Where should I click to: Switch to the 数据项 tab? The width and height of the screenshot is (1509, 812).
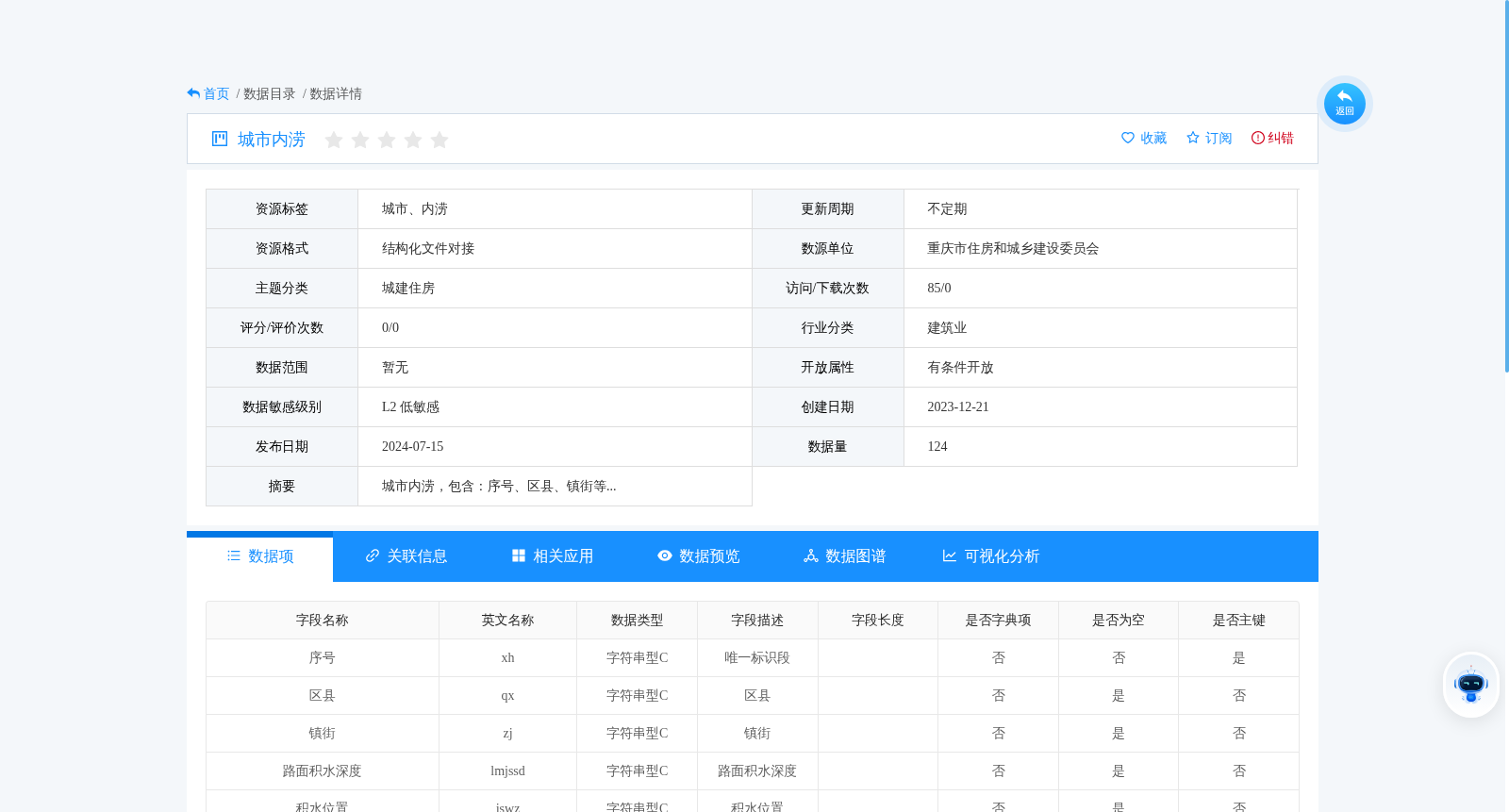pos(260,556)
